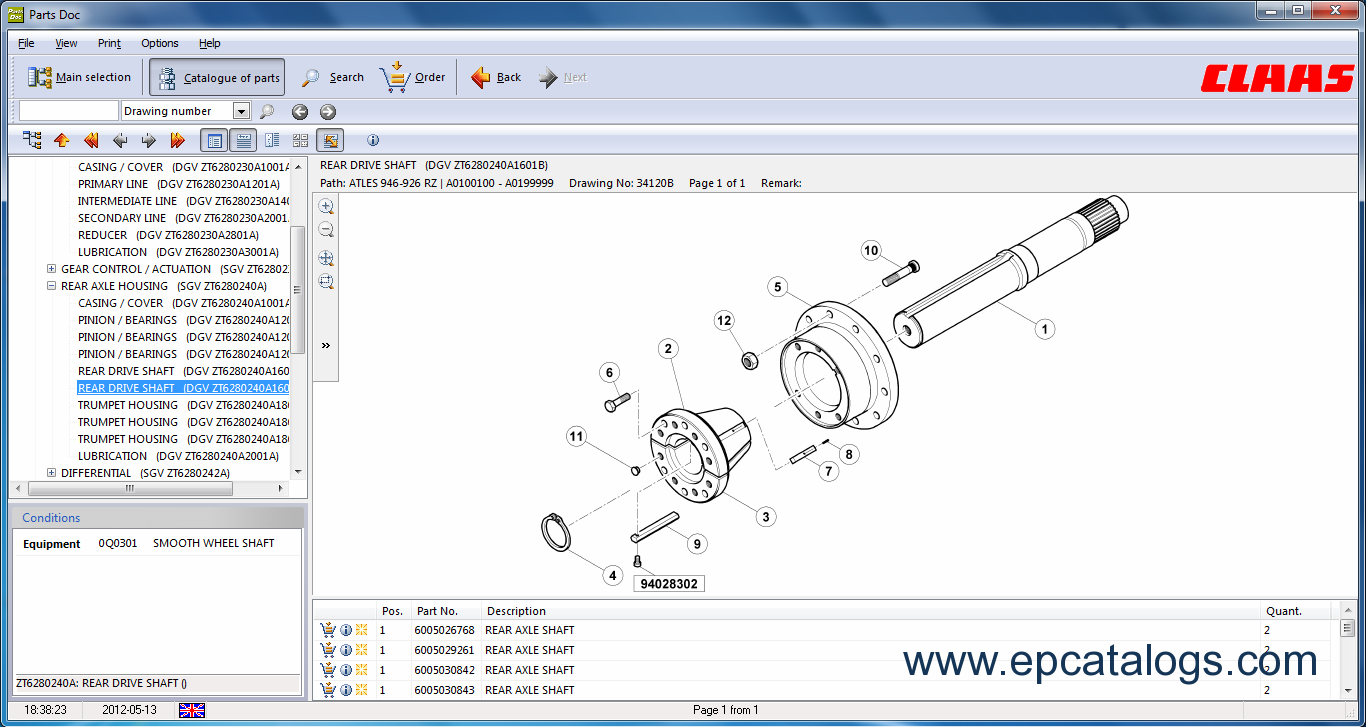Highlight part 6005026768 in the drawing

(x=361, y=630)
